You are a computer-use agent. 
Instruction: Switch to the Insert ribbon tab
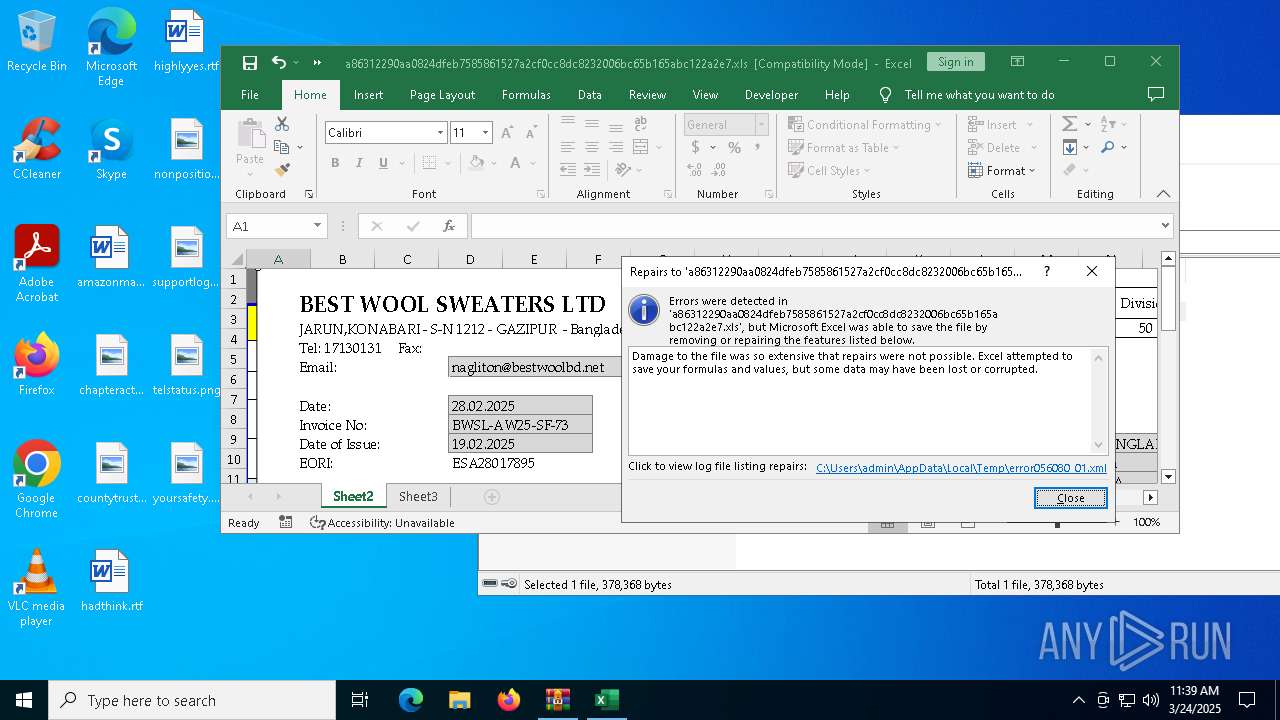click(x=368, y=94)
